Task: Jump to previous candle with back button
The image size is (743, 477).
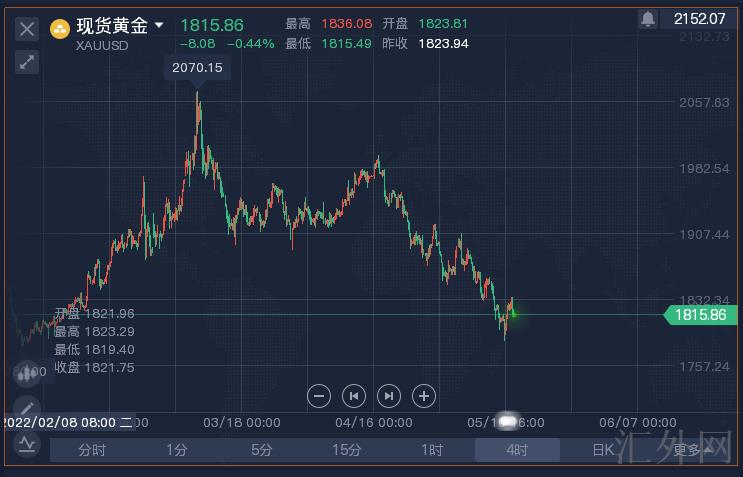Action: 354,396
